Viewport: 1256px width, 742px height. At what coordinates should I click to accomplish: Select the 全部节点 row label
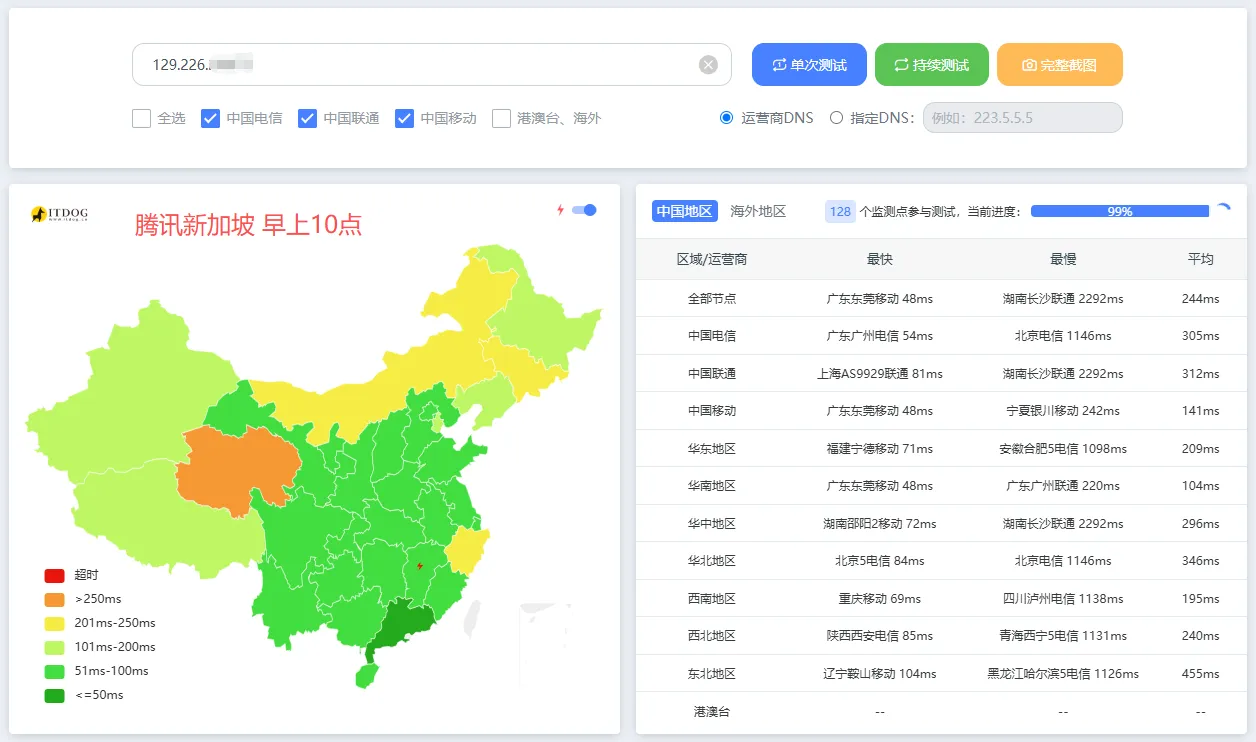tap(712, 298)
